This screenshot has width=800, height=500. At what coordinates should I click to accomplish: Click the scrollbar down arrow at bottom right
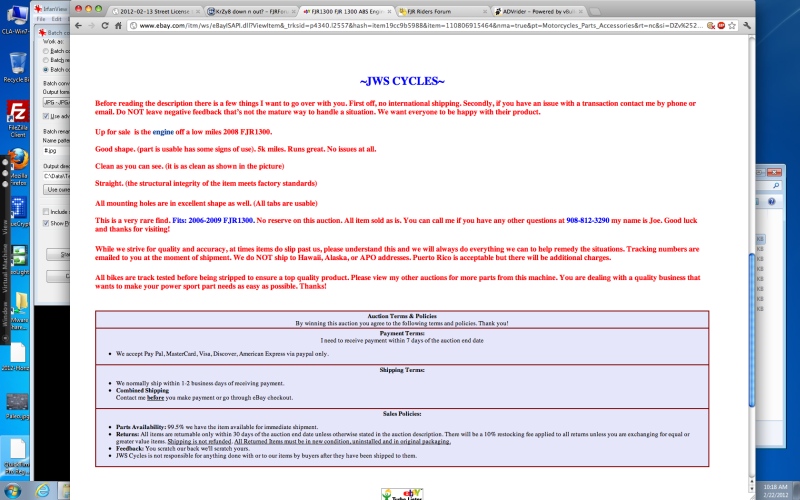click(x=752, y=488)
